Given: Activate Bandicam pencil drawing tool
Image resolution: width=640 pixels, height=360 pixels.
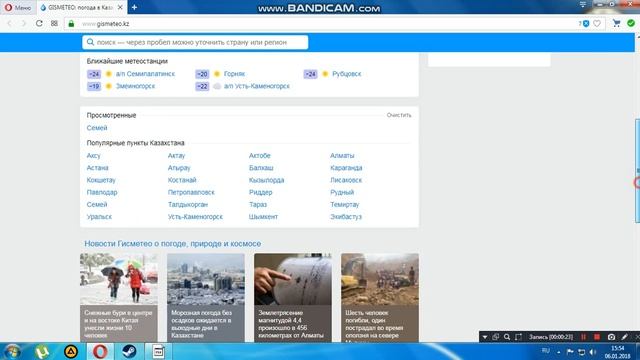Looking at the screenshot, I should pos(624,337).
